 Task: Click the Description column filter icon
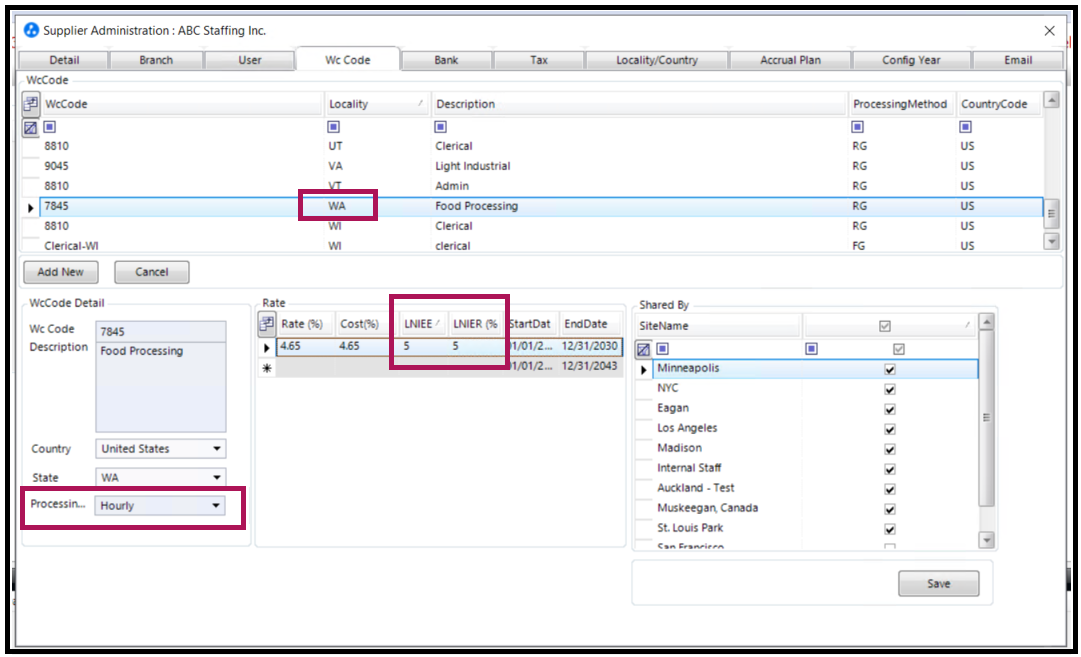point(441,127)
